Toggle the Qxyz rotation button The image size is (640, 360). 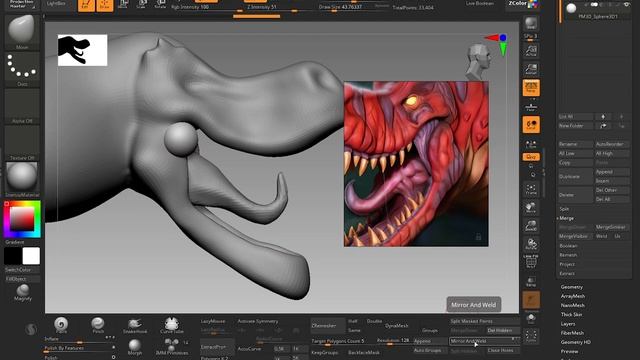(531, 157)
